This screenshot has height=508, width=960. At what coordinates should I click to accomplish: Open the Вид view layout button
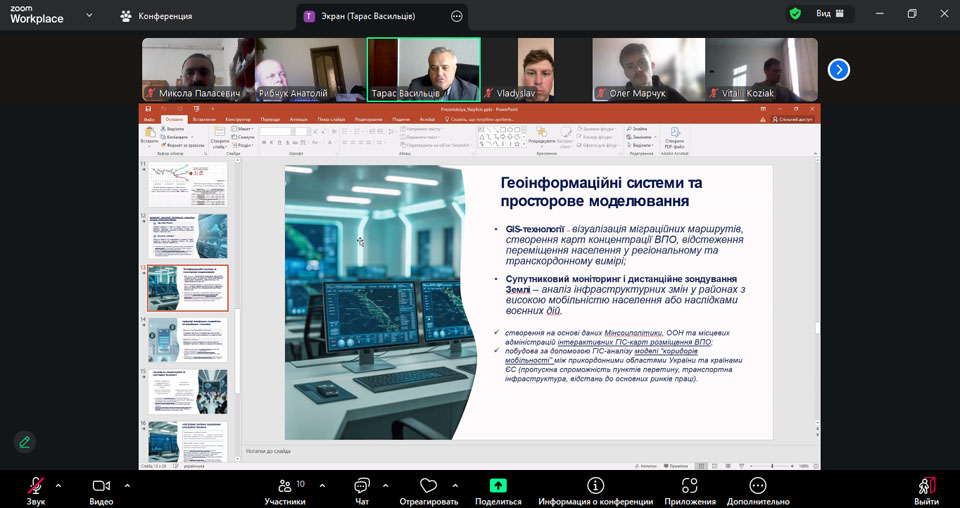click(830, 14)
